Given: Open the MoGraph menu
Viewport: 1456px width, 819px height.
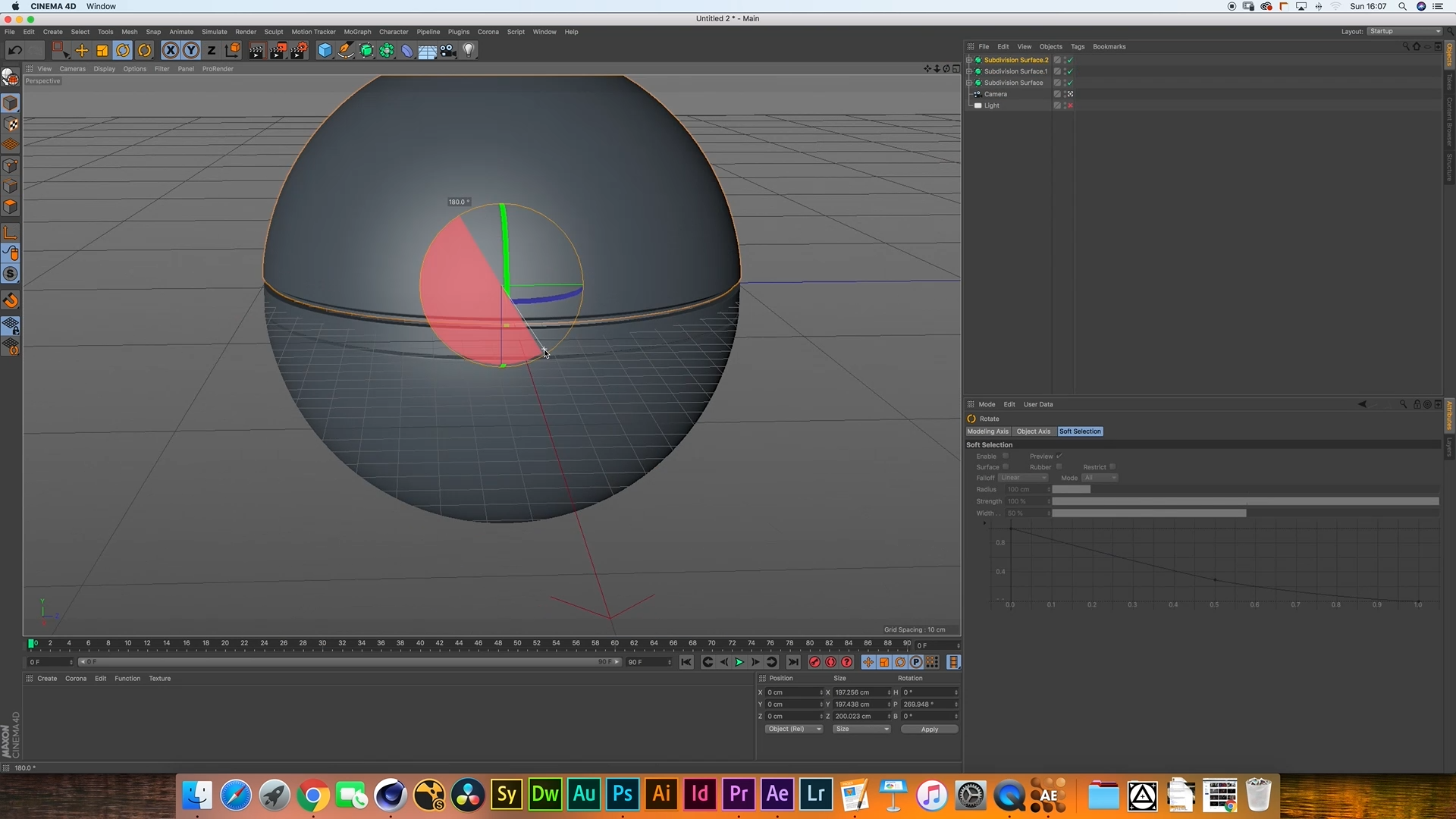Looking at the screenshot, I should pos(357,32).
